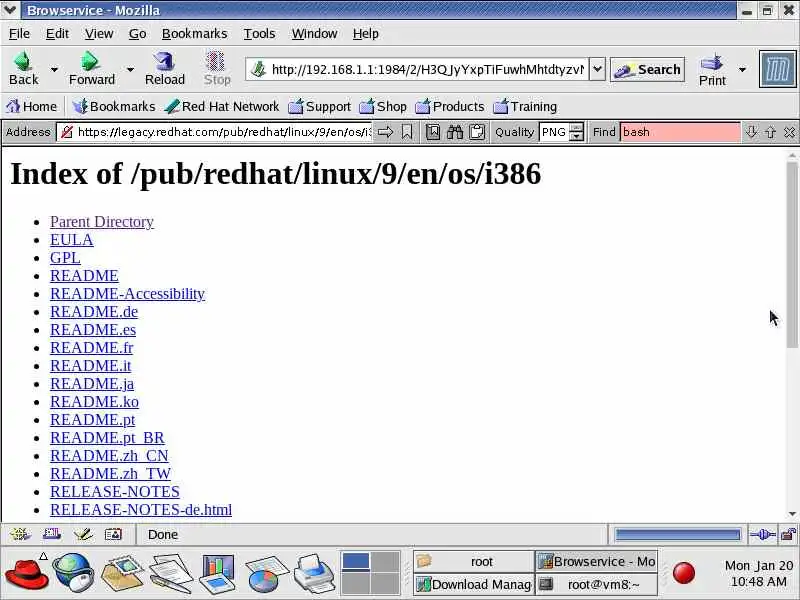Open presentation launcher in panel
The height and width of the screenshot is (600, 800).
pos(218,573)
